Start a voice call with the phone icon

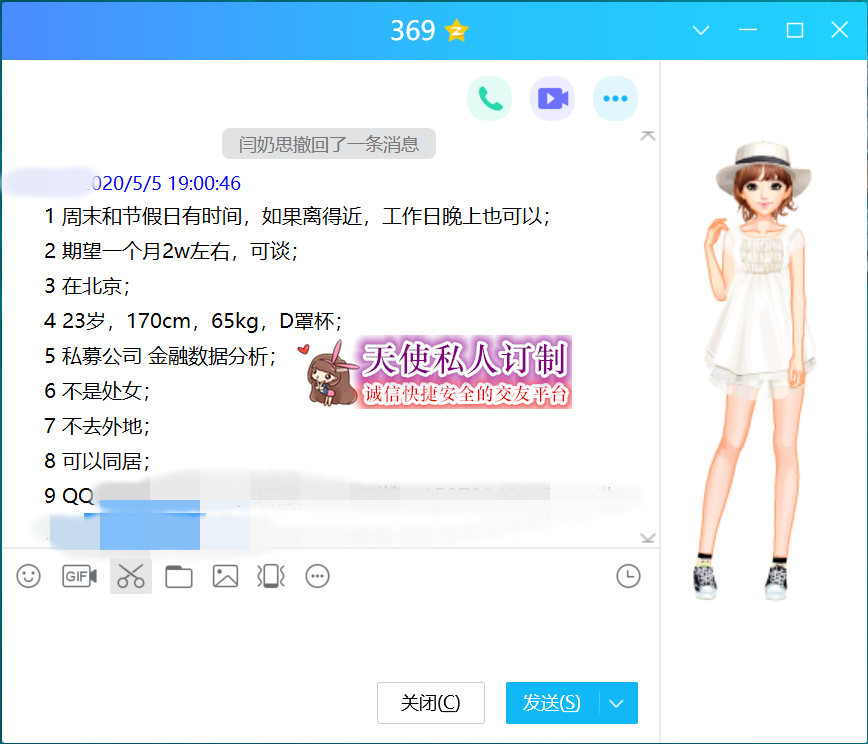tap(489, 98)
